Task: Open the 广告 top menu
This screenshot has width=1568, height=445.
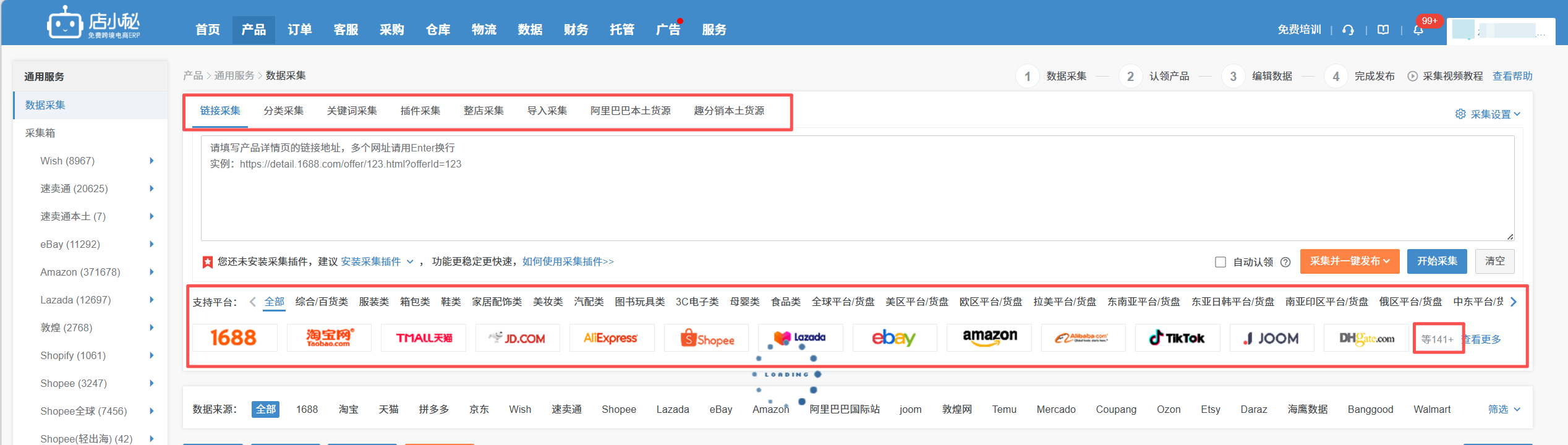Action: (668, 30)
